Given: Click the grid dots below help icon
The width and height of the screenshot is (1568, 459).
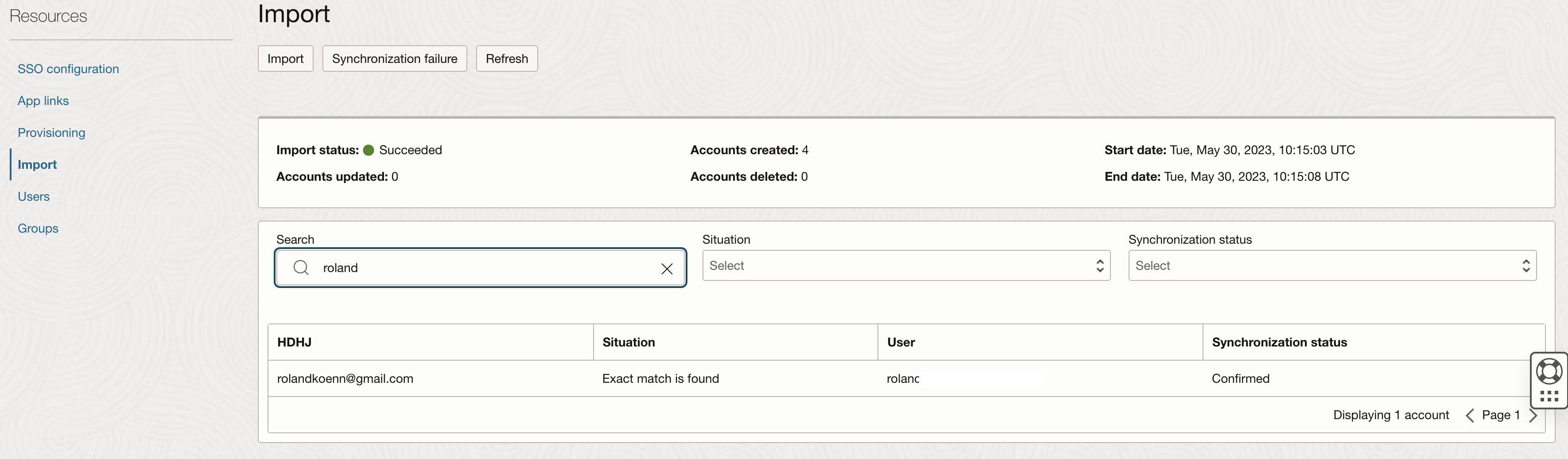Looking at the screenshot, I should click(1549, 397).
